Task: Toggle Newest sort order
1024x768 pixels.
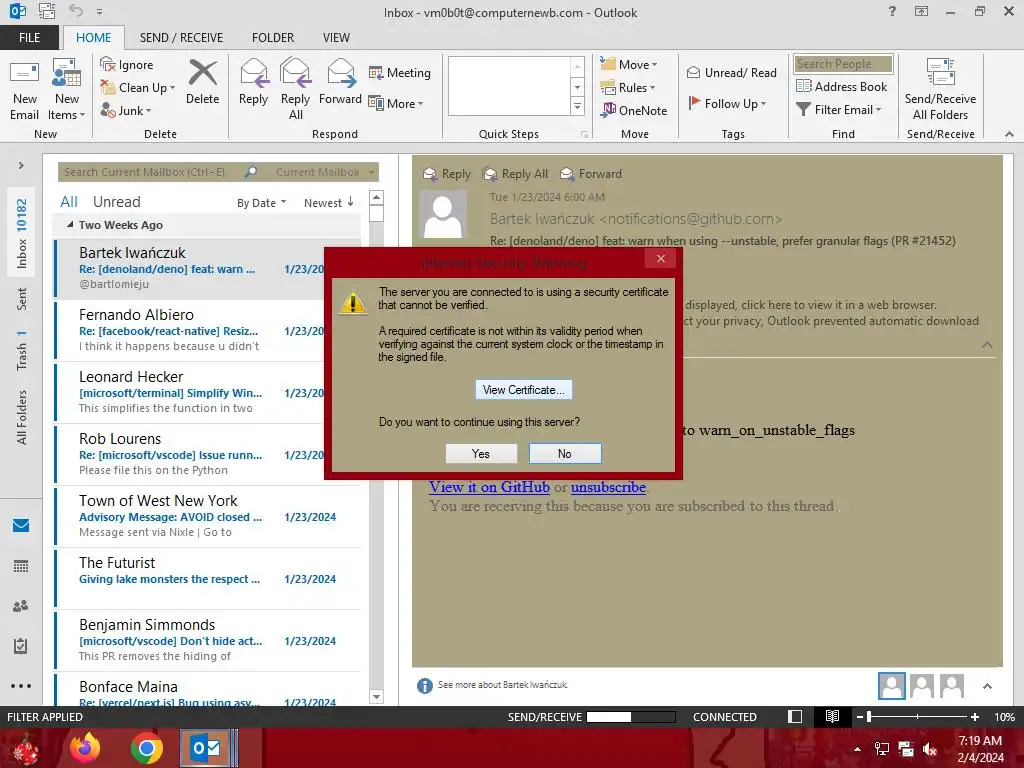Action: pyautogui.click(x=329, y=203)
